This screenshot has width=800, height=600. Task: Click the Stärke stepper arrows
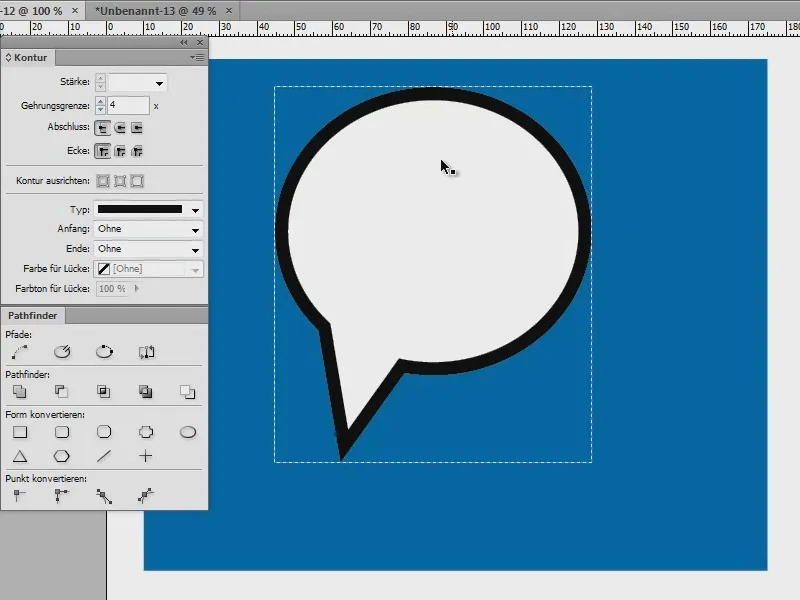101,82
